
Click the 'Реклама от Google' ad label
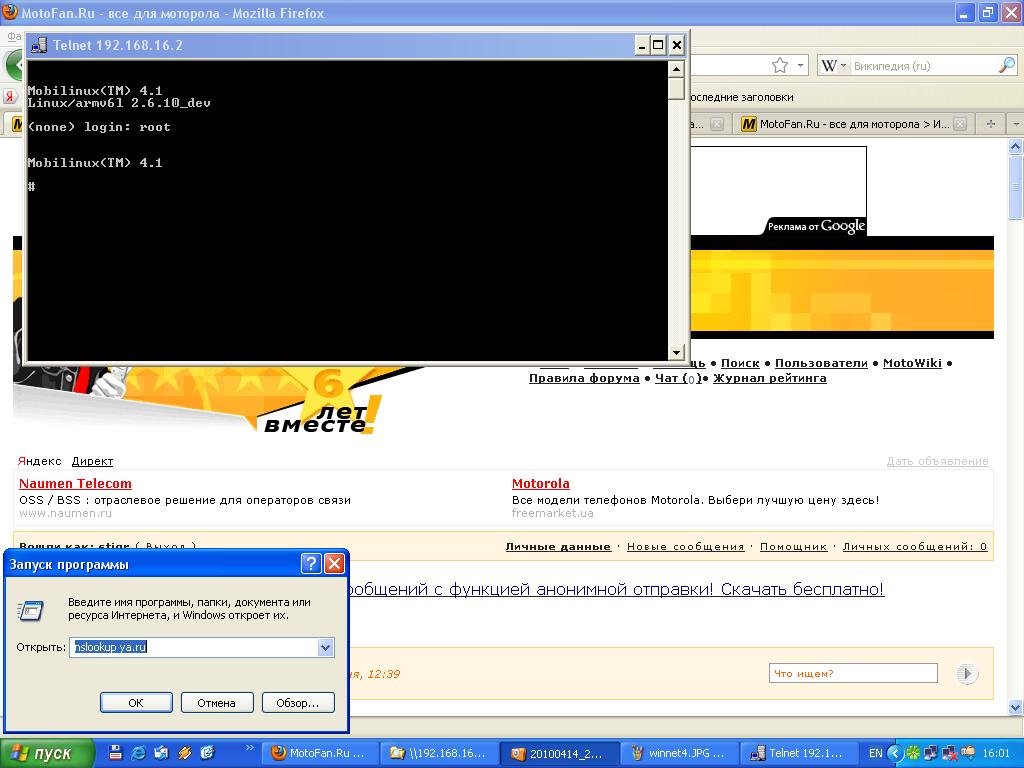tap(816, 226)
